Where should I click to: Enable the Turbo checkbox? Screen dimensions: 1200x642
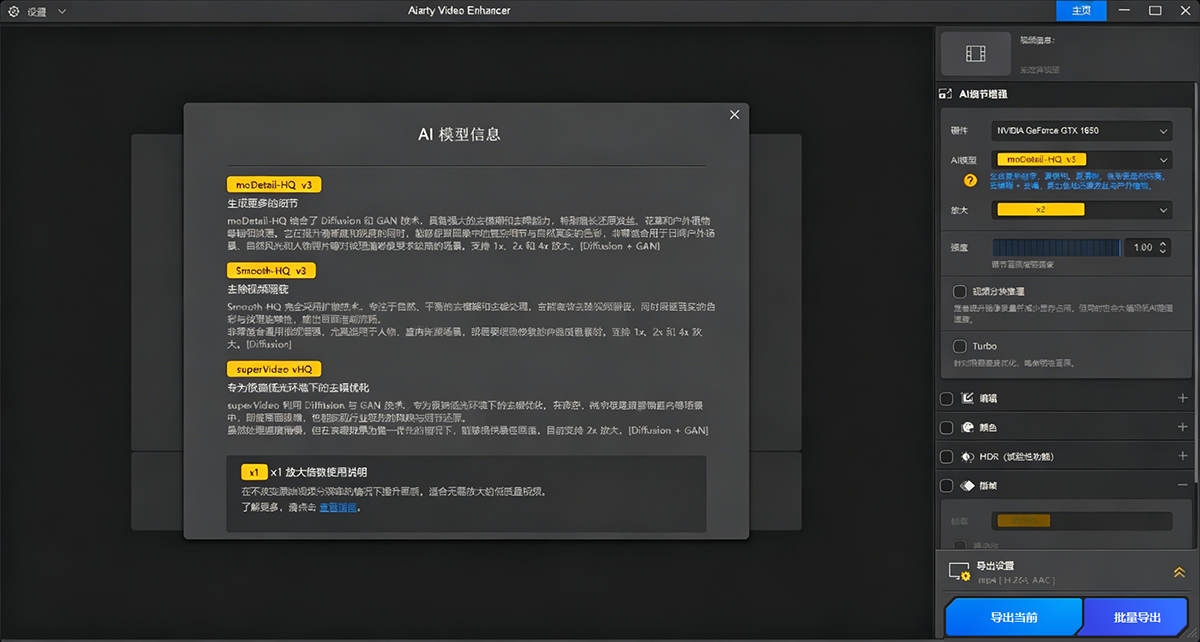[x=960, y=346]
